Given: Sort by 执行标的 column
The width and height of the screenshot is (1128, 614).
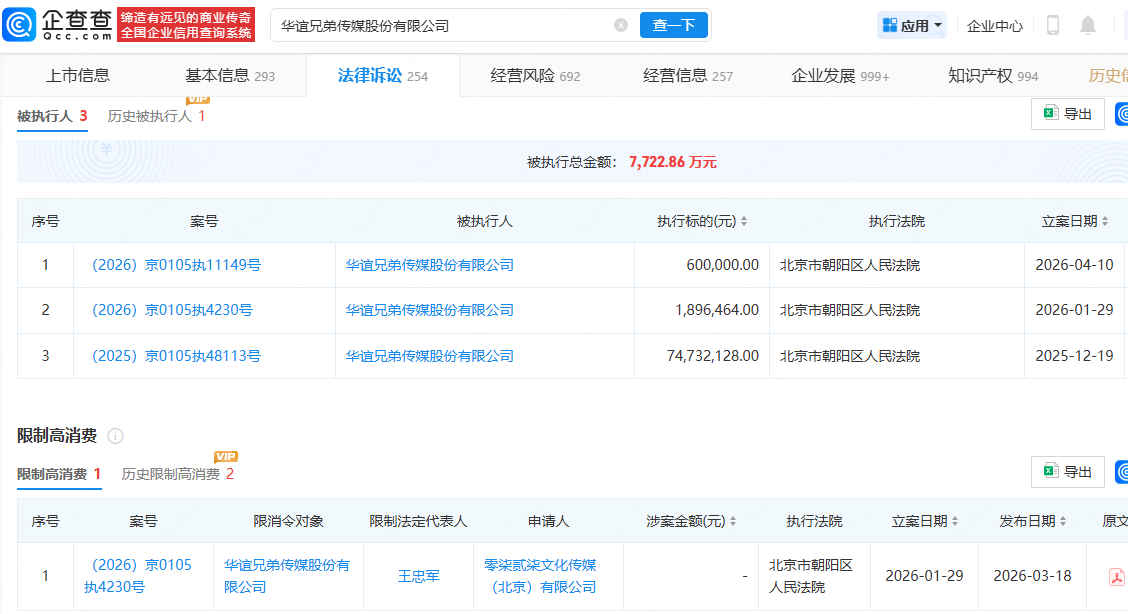Looking at the screenshot, I should 743,222.
